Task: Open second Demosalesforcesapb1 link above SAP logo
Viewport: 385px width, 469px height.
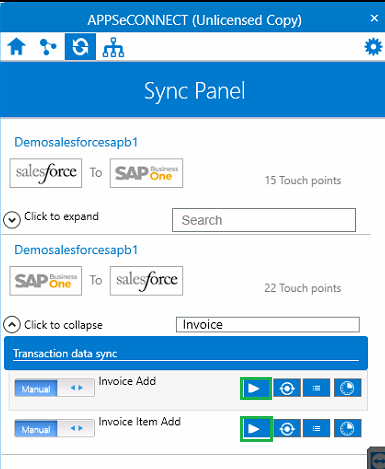Action: (x=76, y=250)
